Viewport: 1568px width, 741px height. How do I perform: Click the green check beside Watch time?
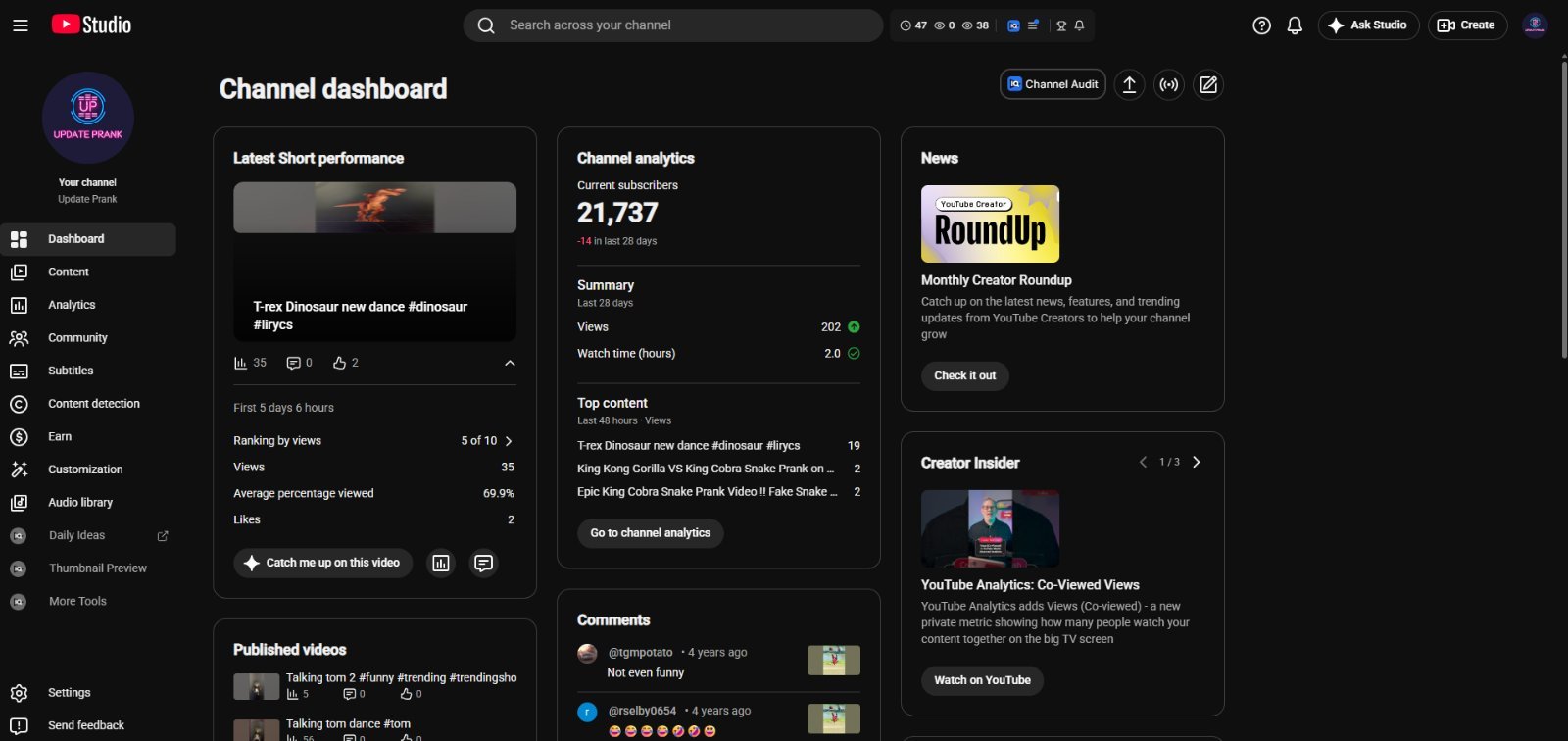pos(854,354)
